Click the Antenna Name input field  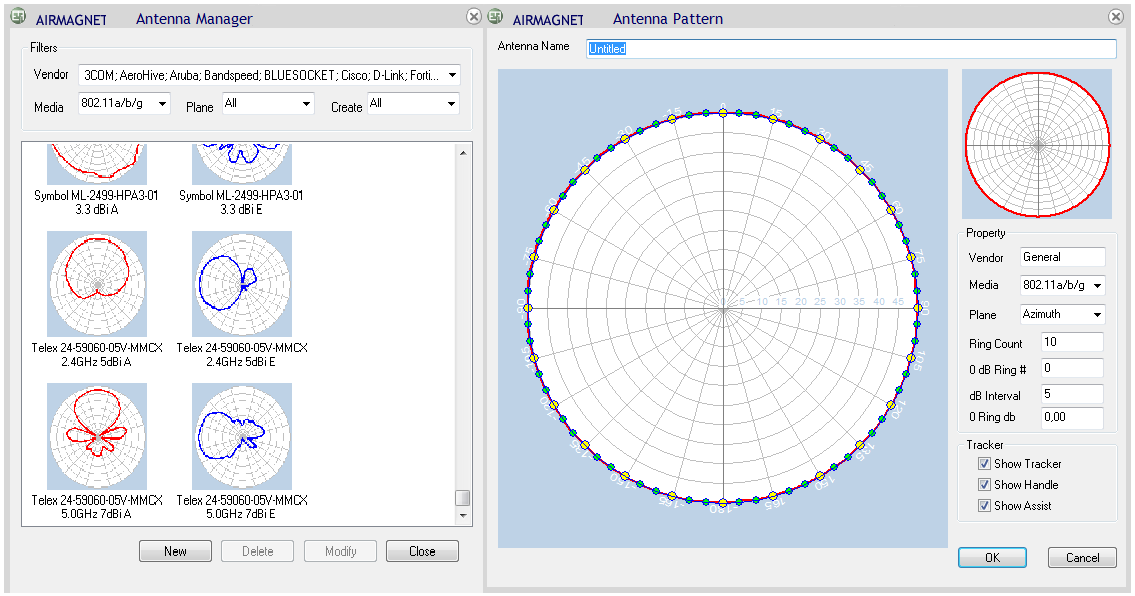point(851,49)
